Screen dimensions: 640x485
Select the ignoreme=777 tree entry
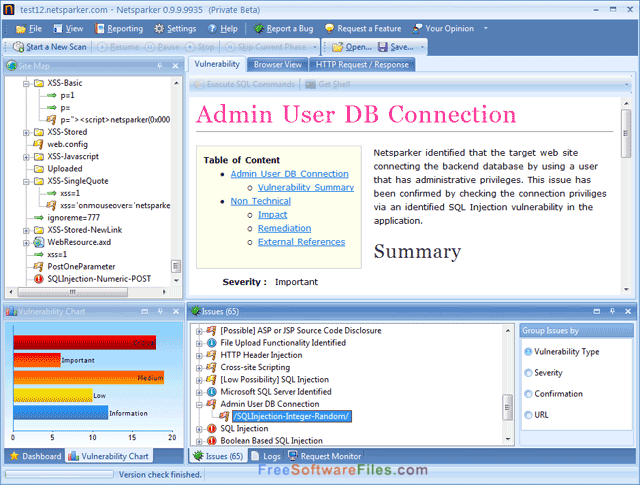tap(73, 218)
